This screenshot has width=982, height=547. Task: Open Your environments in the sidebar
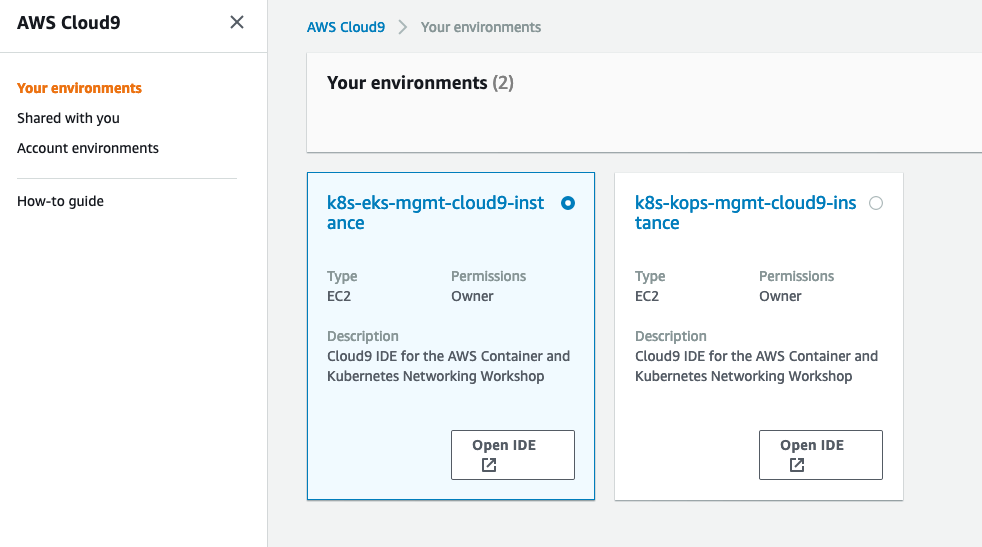(x=80, y=88)
